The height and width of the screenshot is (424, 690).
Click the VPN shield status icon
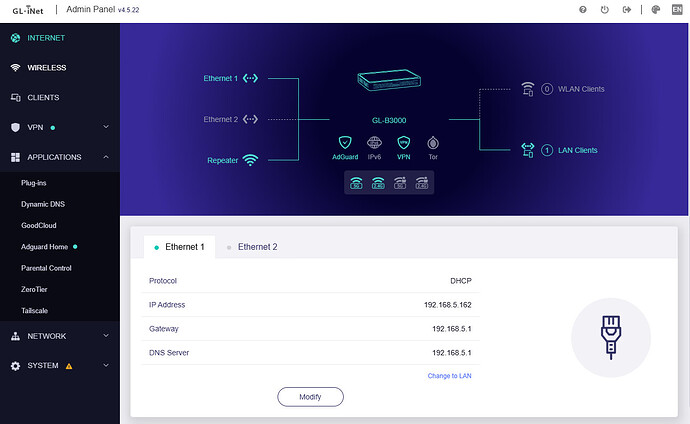[404, 142]
